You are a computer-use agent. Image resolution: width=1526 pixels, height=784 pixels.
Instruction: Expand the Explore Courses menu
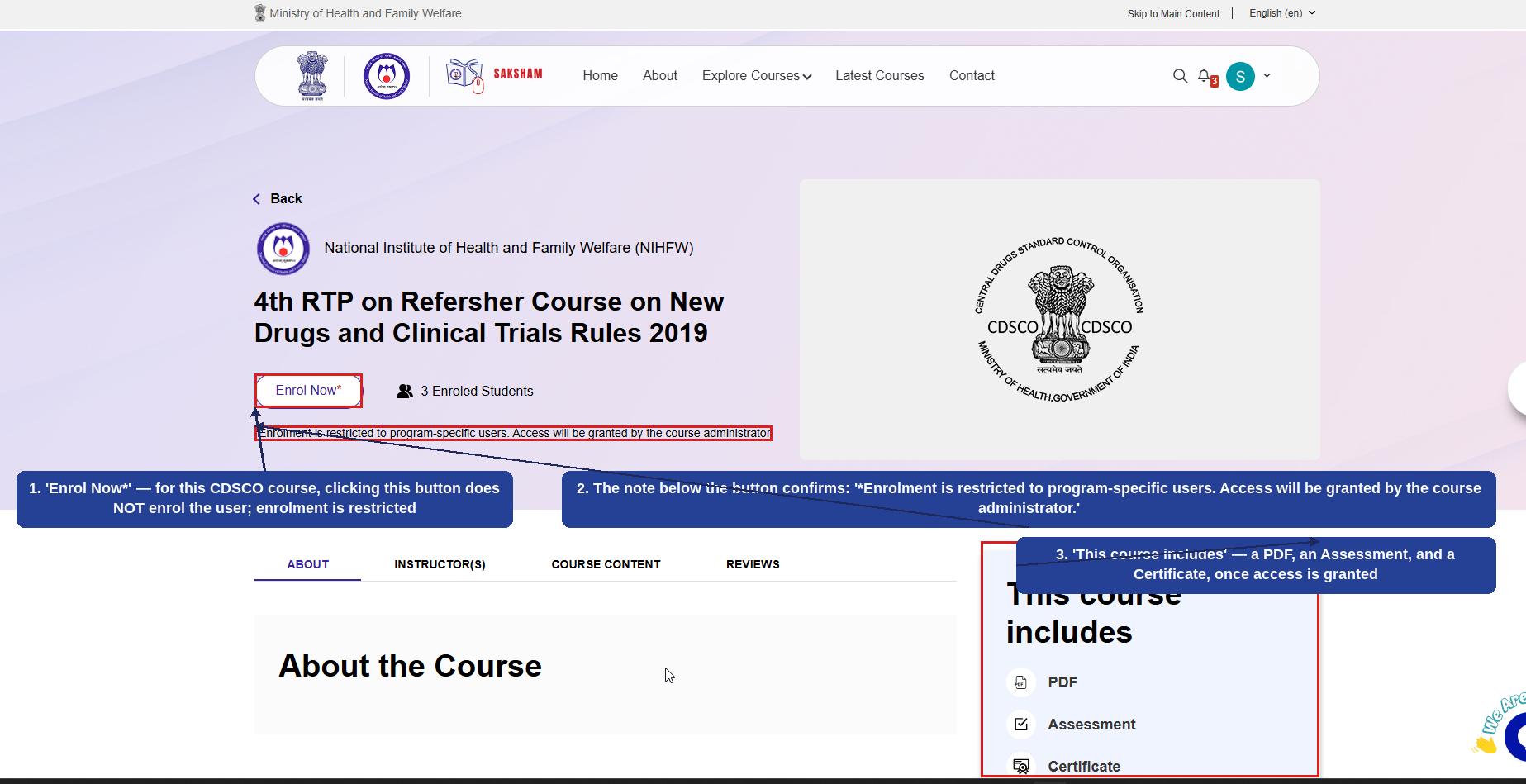click(757, 76)
